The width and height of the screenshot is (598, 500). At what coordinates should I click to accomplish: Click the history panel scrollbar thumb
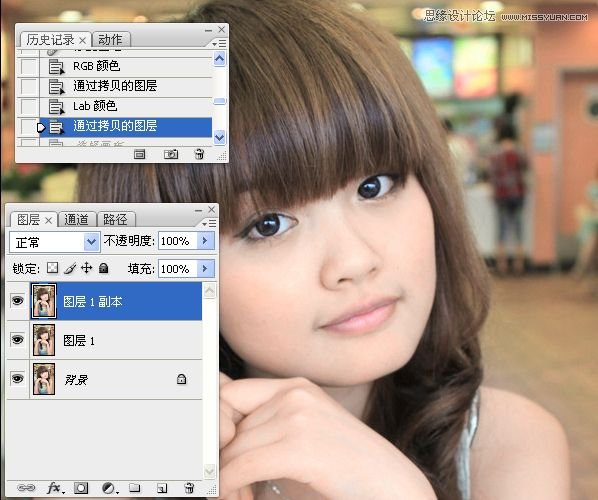220,101
